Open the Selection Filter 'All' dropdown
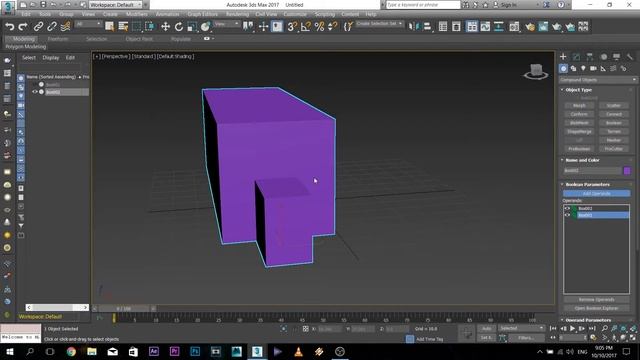The width and height of the screenshot is (640, 360). click(x=88, y=24)
